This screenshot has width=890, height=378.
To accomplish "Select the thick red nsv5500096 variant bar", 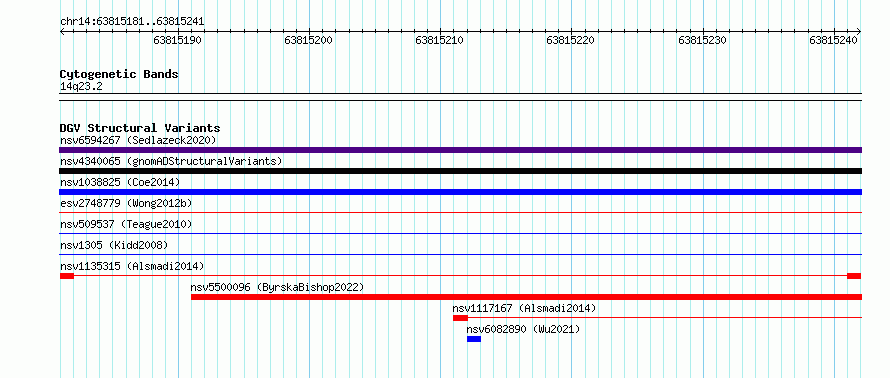I will pyautogui.click(x=526, y=297).
